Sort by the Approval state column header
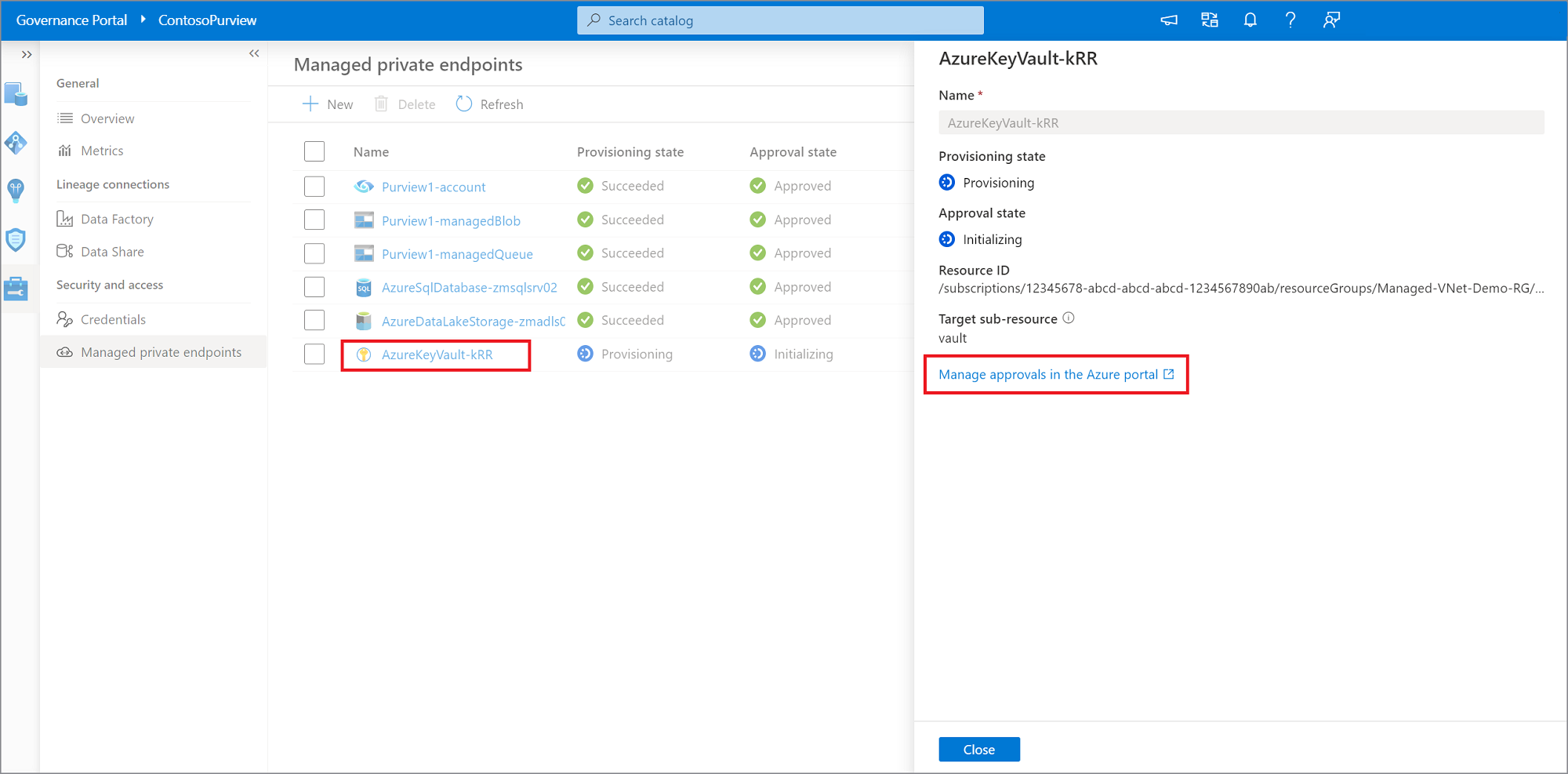Image resolution: width=1568 pixels, height=774 pixels. [x=793, y=152]
